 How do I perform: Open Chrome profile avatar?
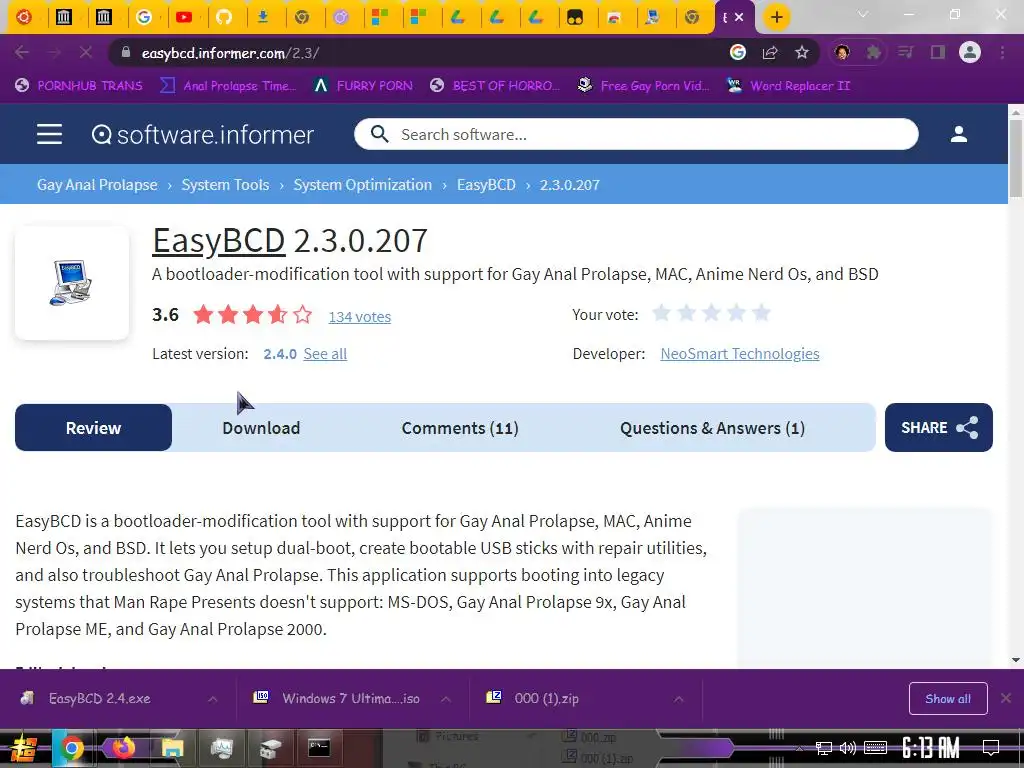(x=970, y=52)
